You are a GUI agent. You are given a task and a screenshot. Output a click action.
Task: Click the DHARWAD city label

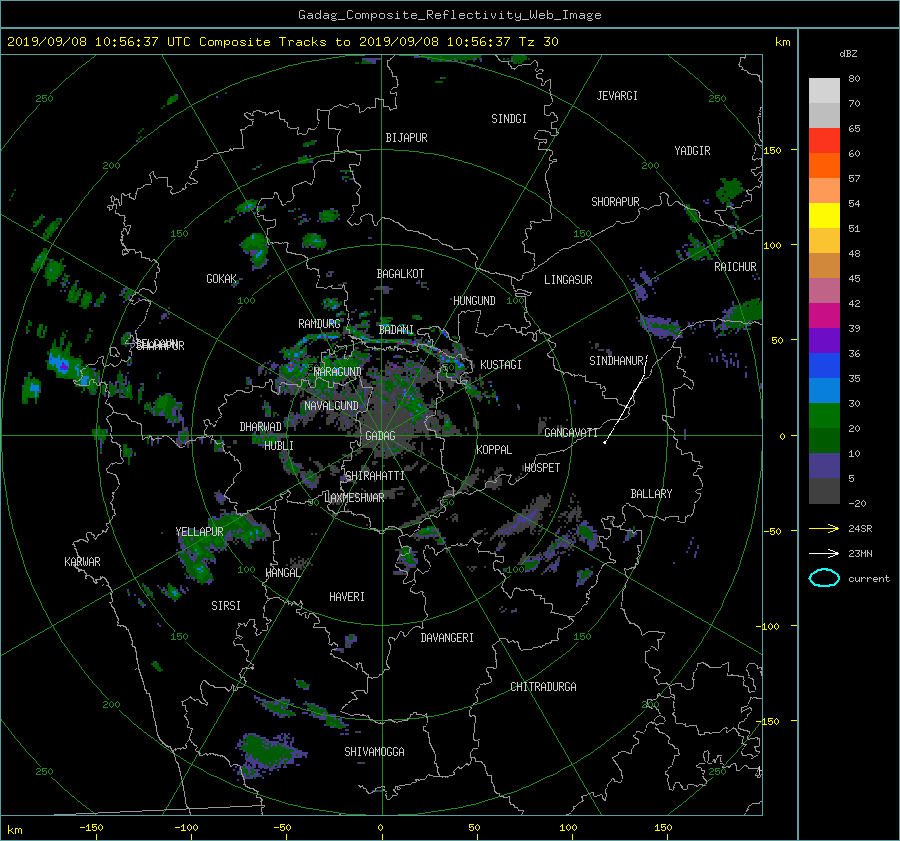[261, 427]
